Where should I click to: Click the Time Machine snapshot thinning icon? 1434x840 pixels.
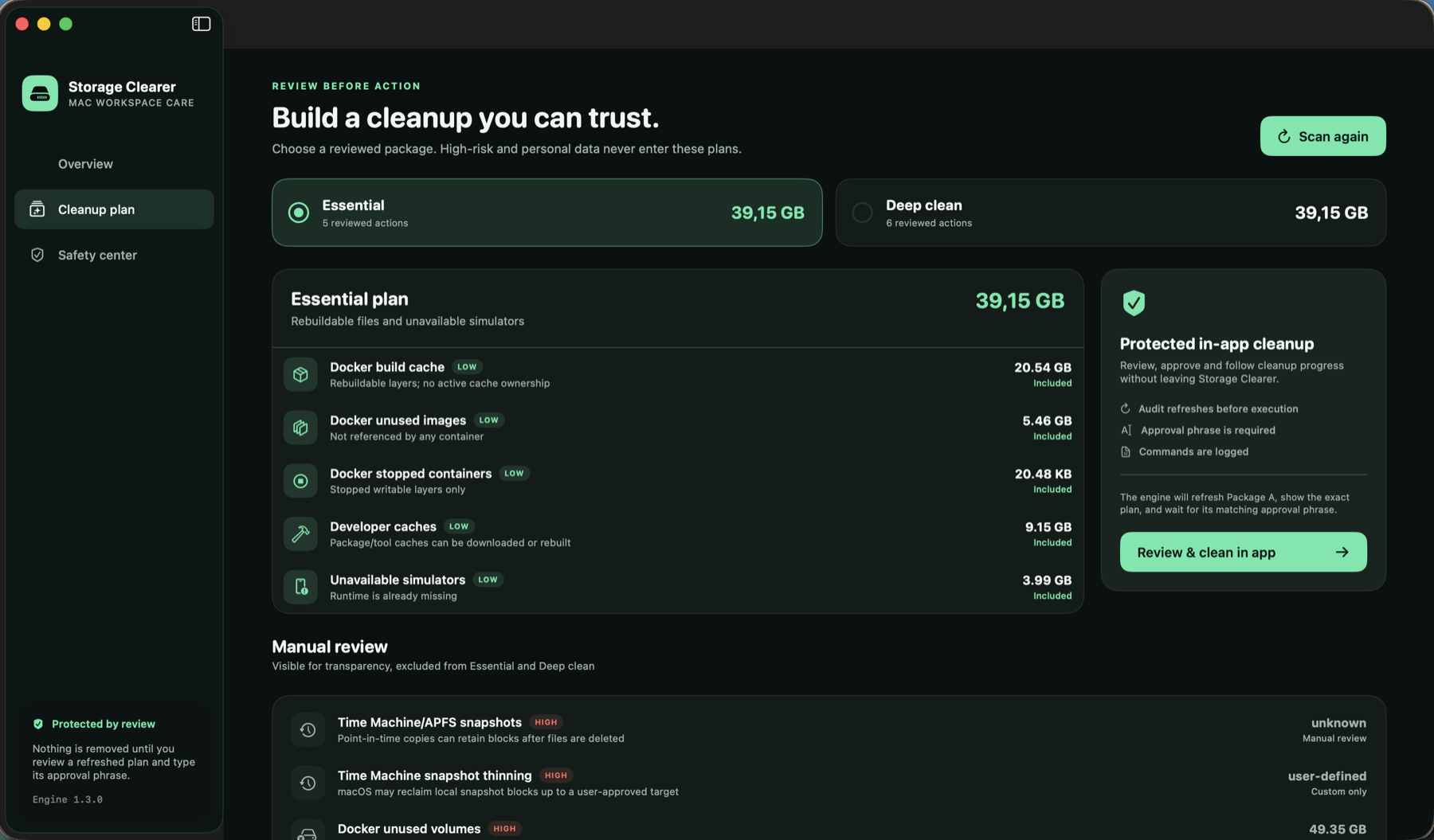pos(308,783)
